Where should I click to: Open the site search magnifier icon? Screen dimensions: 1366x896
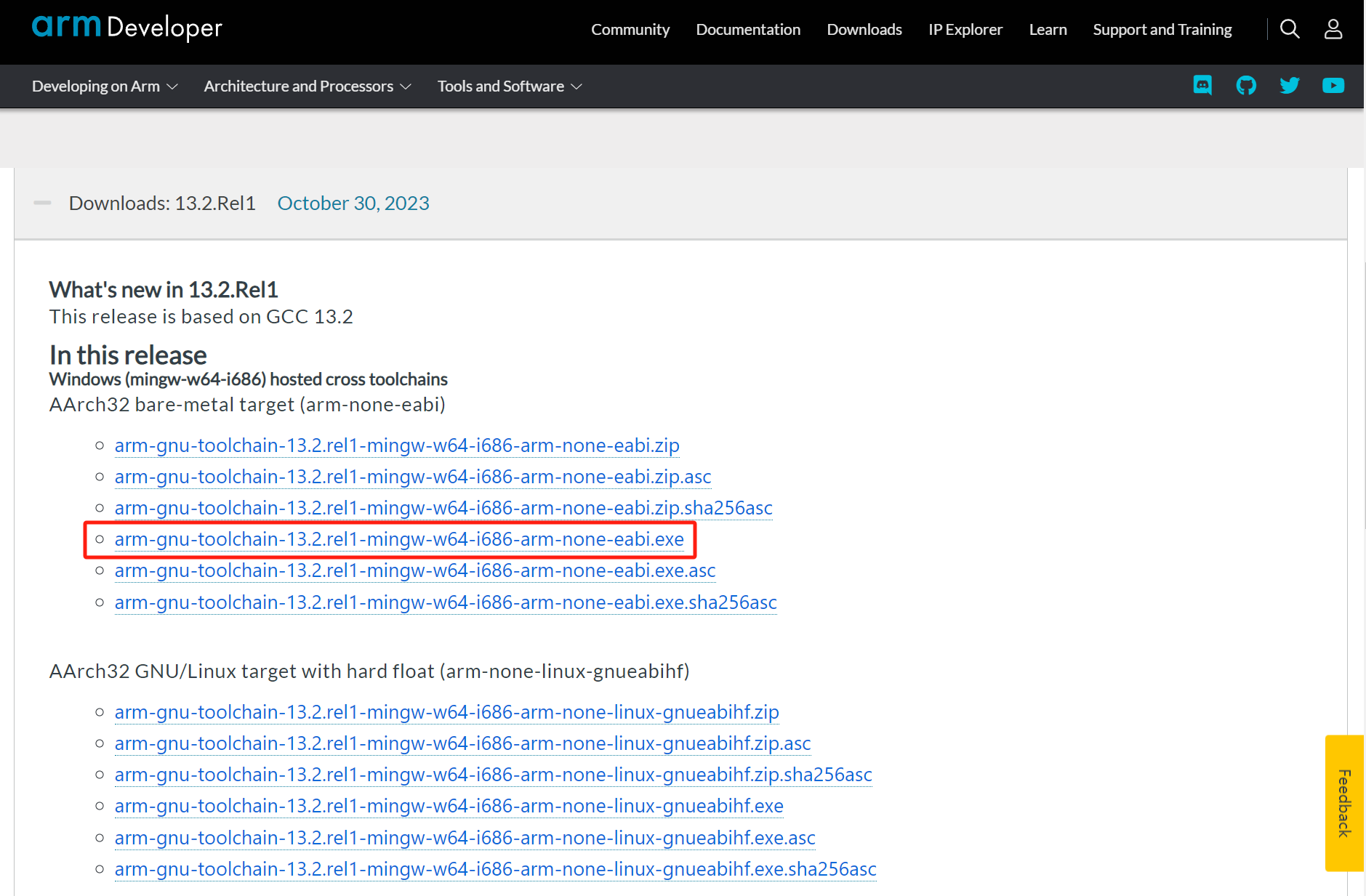coord(1290,29)
